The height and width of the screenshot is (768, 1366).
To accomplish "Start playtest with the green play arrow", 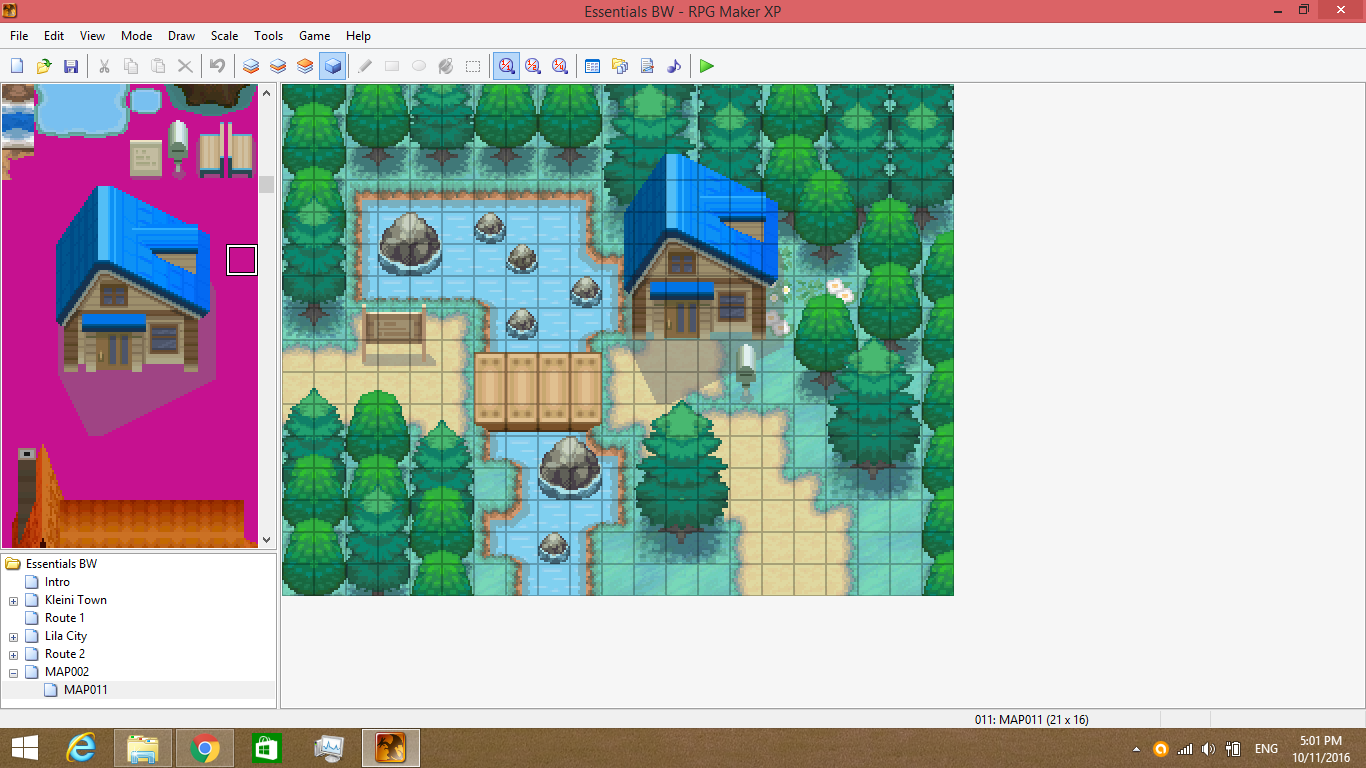I will (x=707, y=66).
